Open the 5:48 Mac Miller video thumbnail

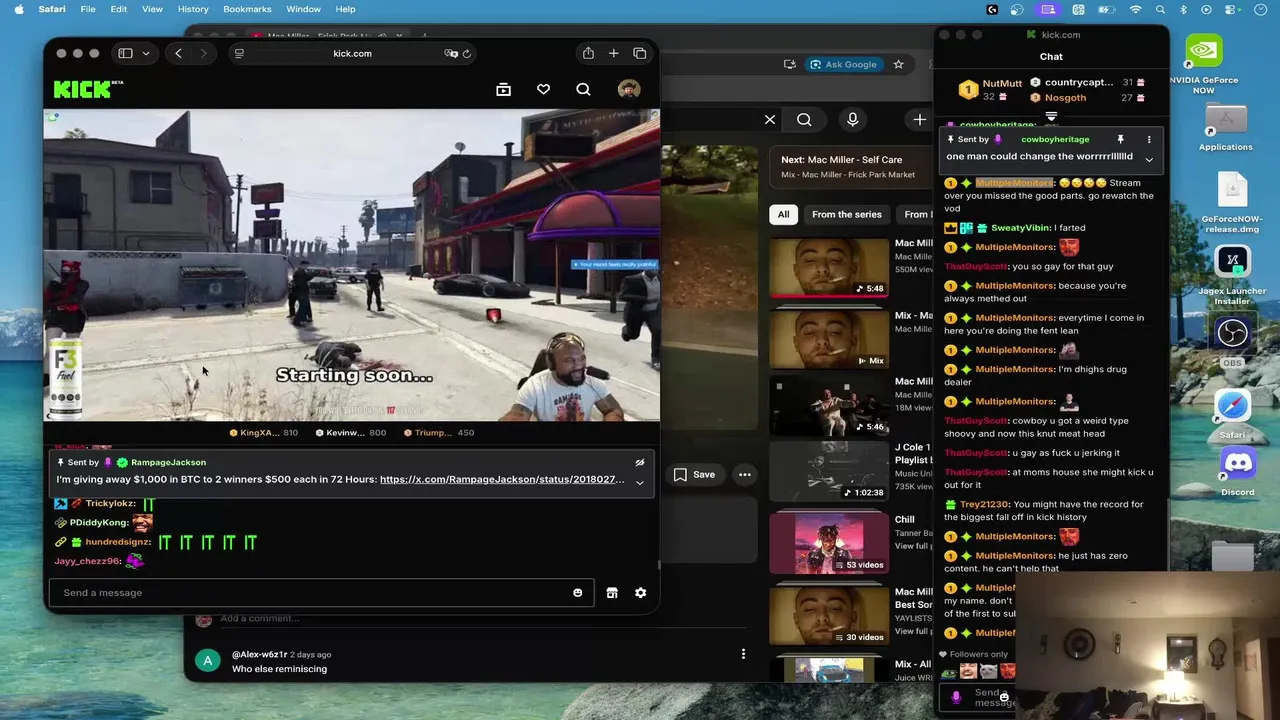point(828,267)
